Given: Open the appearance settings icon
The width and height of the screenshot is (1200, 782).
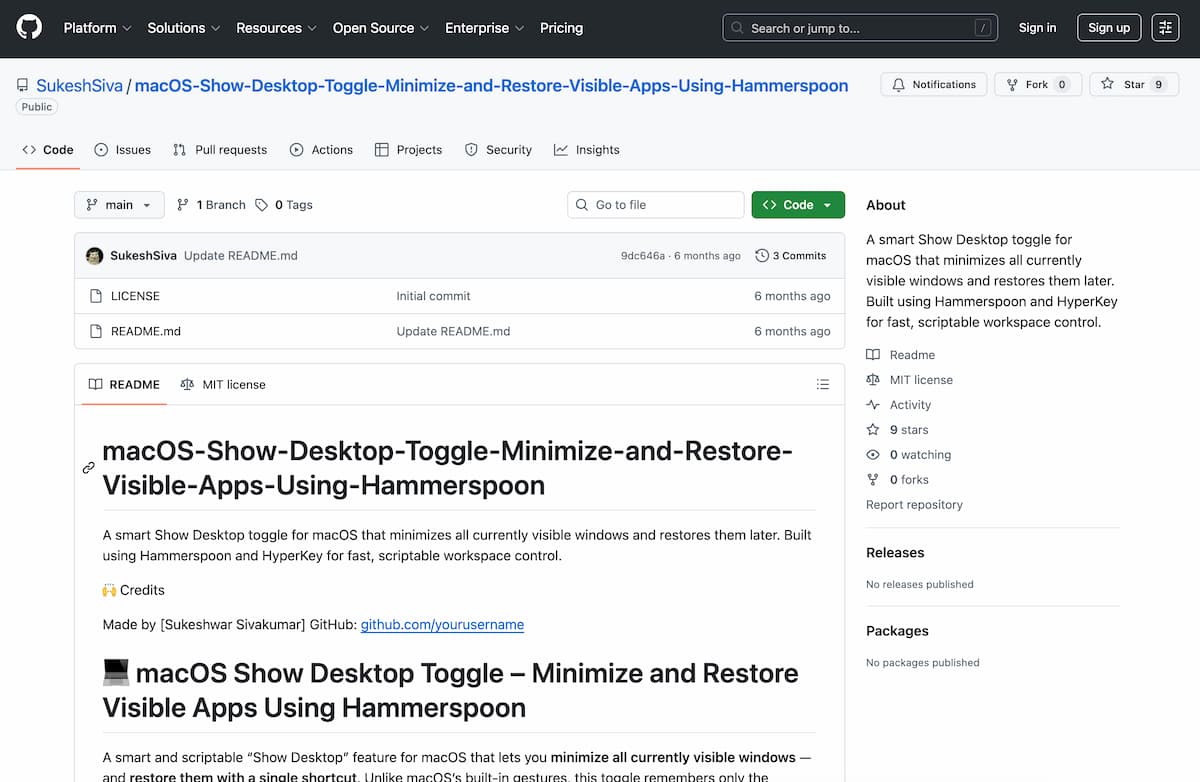Looking at the screenshot, I should click(1164, 27).
